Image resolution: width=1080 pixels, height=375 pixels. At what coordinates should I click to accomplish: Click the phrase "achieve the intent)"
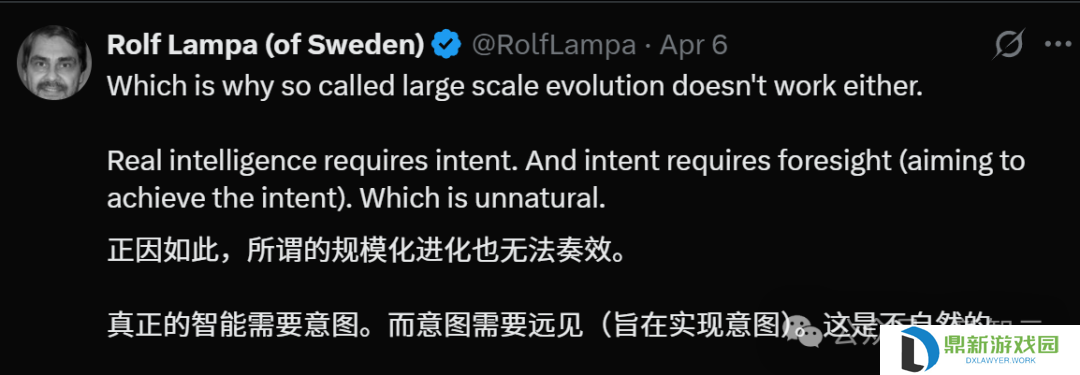point(230,199)
